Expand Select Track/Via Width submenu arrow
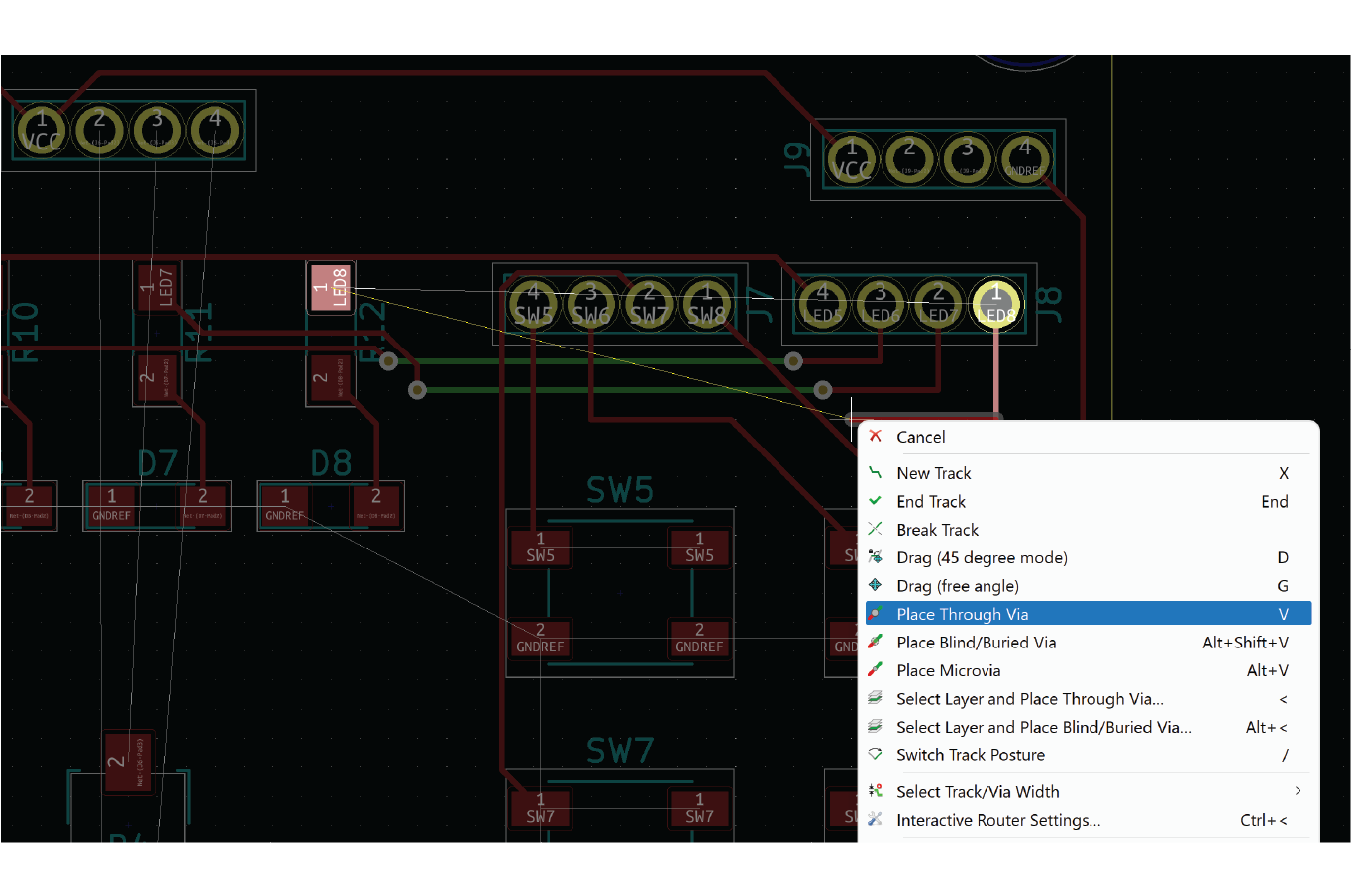1351x896 pixels. (1298, 791)
